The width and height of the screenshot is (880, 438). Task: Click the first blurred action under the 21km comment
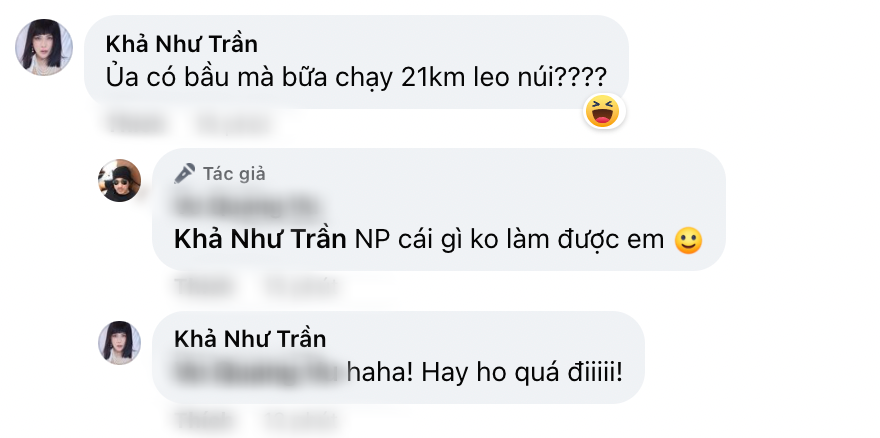point(138,124)
